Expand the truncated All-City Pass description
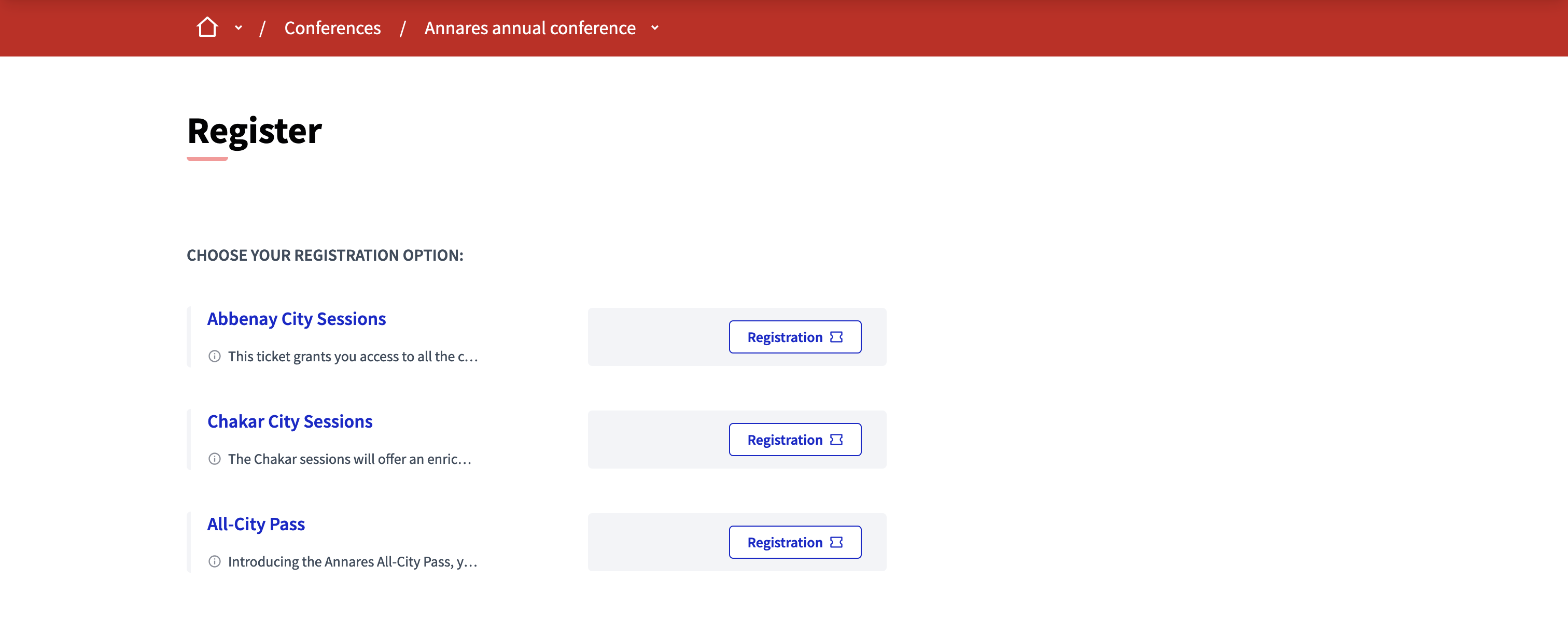Viewport: 1568px width, 622px height. (x=351, y=561)
